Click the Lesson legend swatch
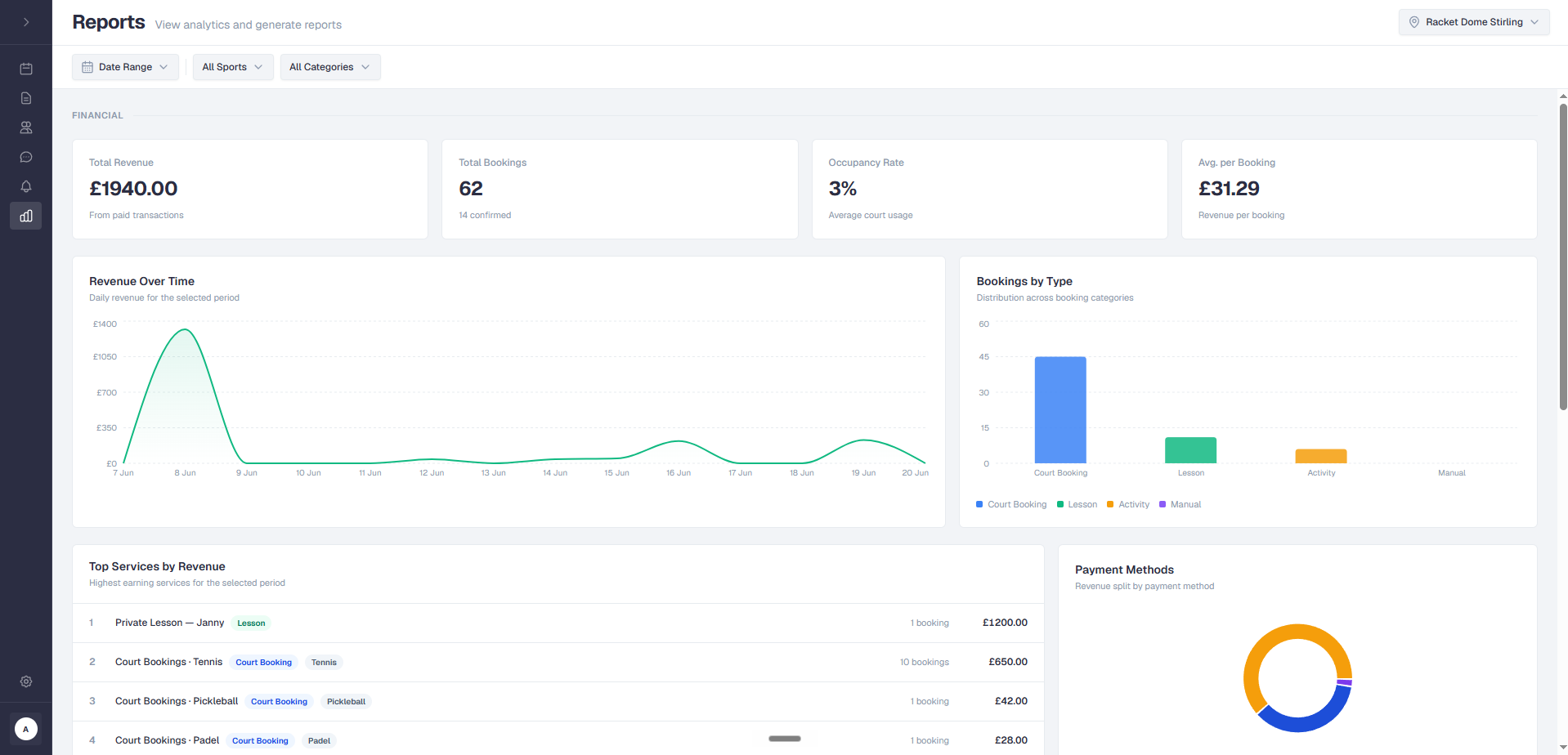The width and height of the screenshot is (1568, 755). point(1060,504)
